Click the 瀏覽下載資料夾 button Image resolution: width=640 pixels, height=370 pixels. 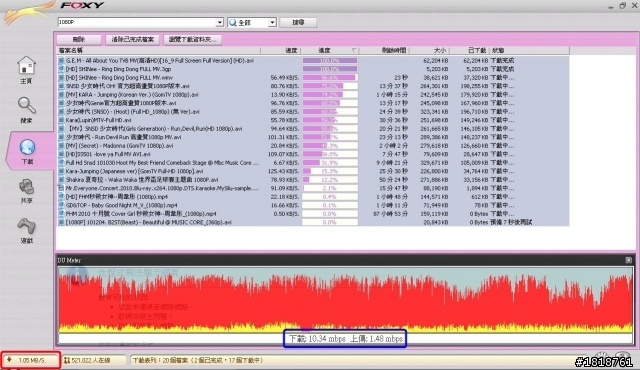193,40
